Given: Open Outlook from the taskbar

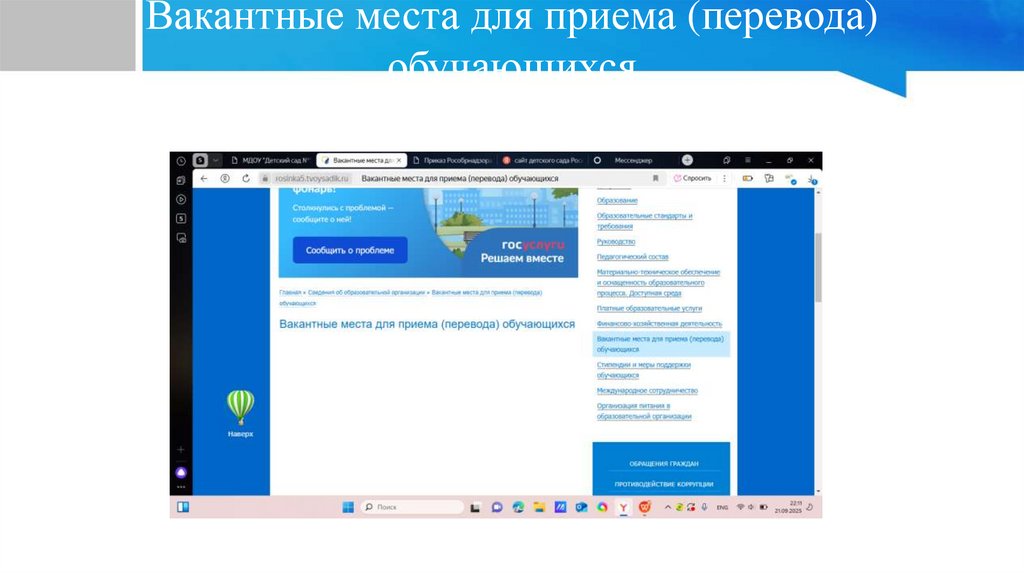Looking at the screenshot, I should tap(581, 507).
